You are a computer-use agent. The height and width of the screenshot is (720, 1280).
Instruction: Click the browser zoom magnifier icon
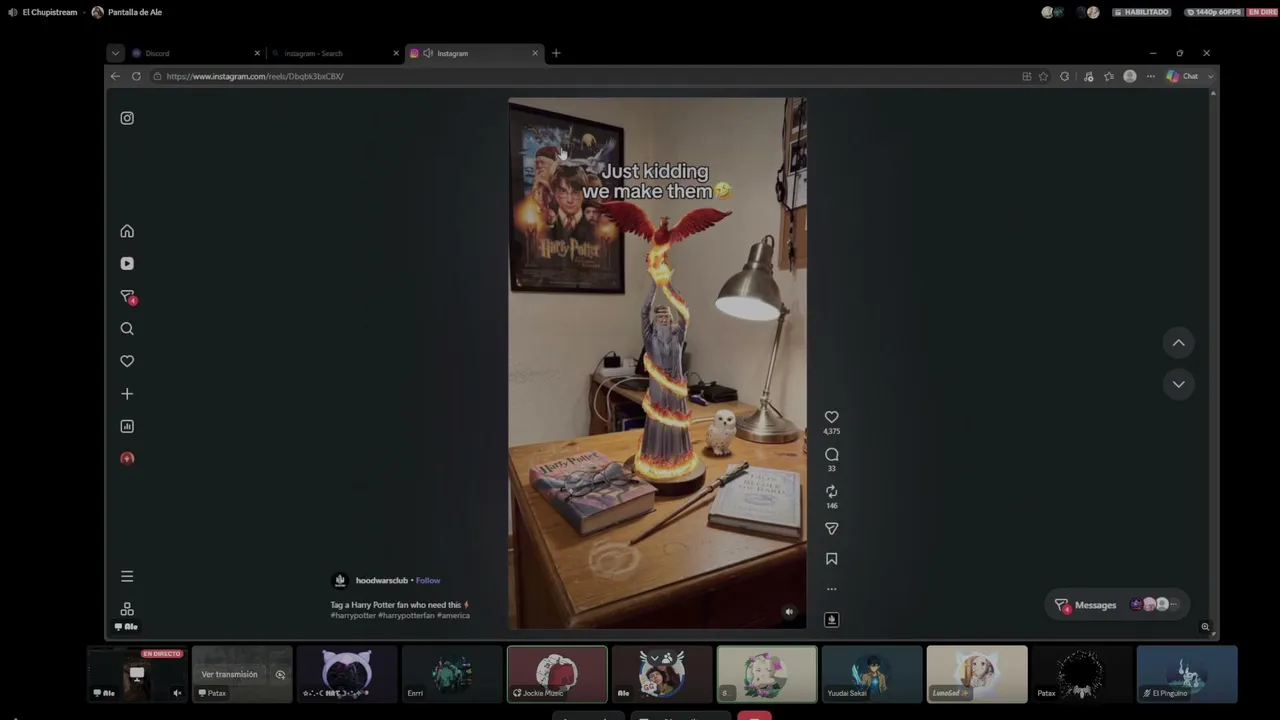click(1205, 627)
